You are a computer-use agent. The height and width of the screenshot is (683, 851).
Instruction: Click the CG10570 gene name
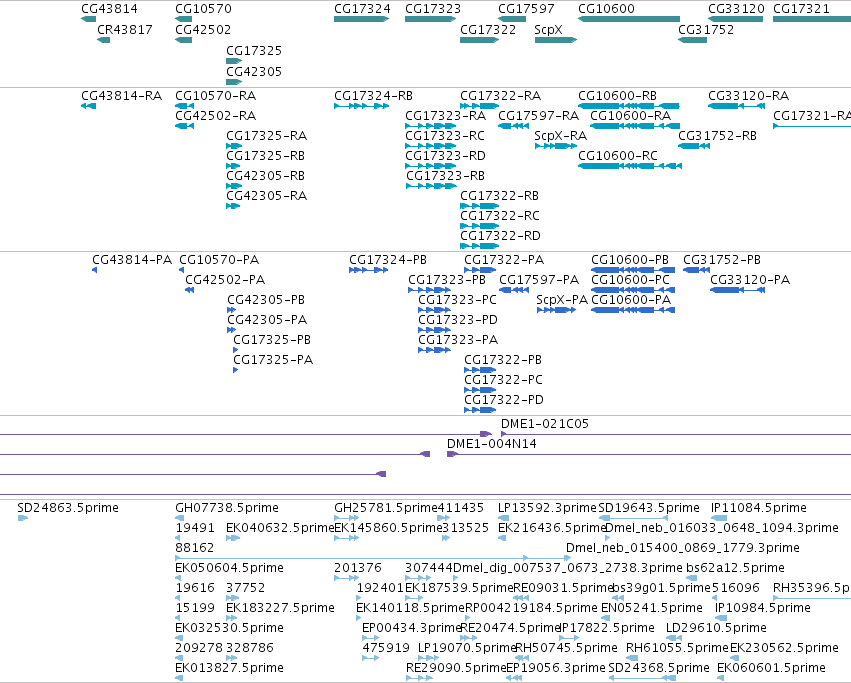204,9
